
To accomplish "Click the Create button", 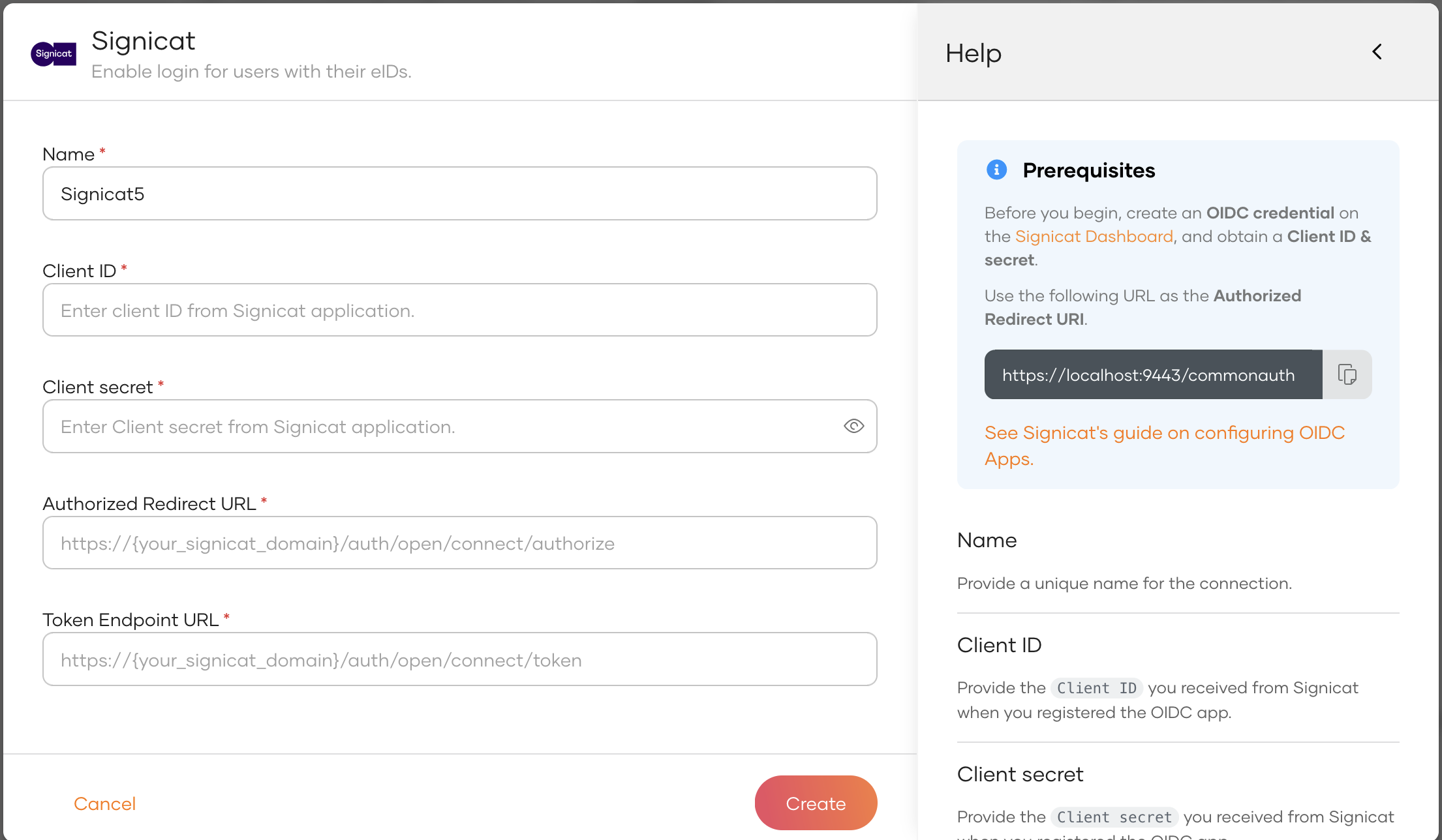I will [816, 803].
